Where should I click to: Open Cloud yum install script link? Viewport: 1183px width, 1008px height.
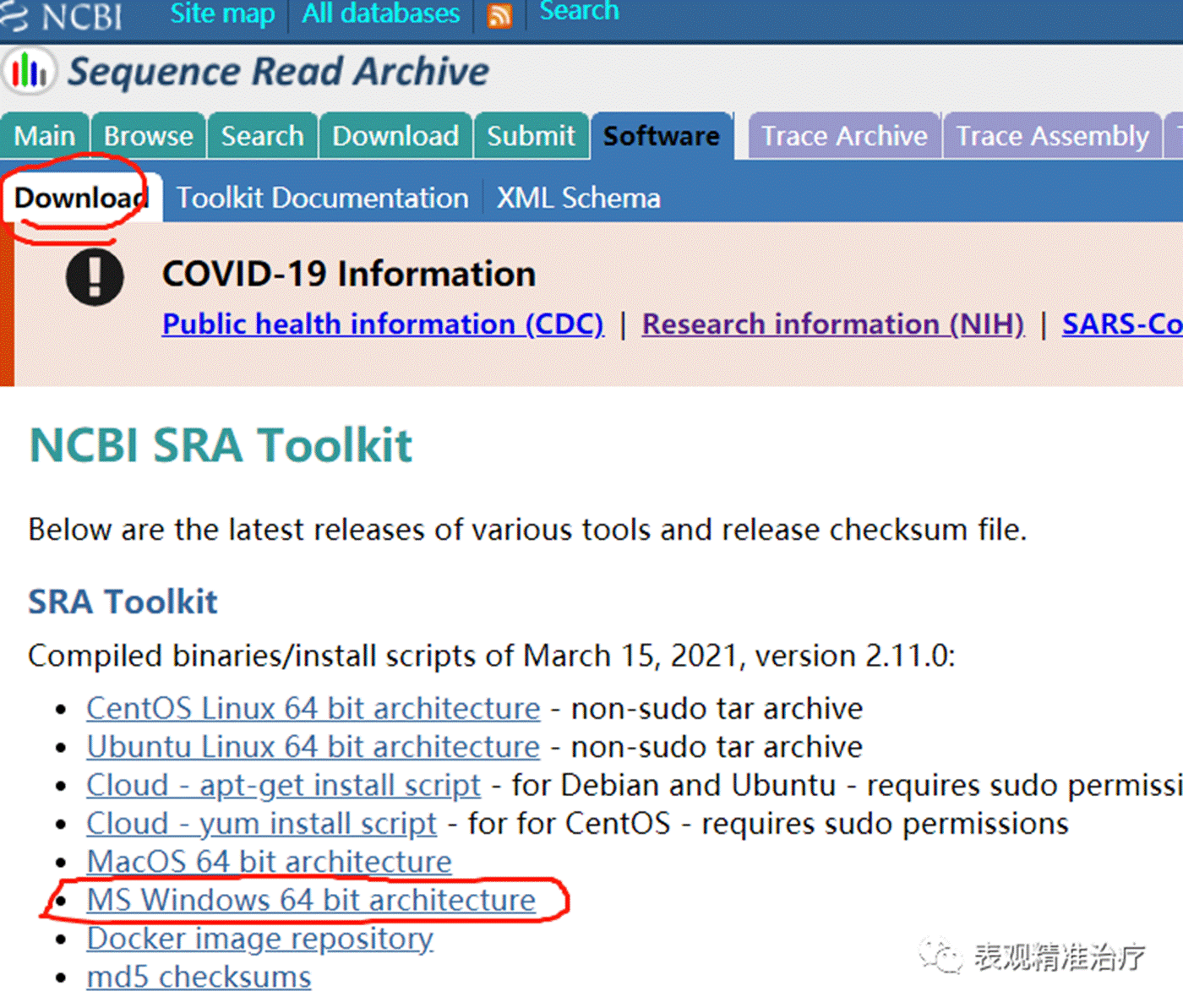click(x=261, y=823)
